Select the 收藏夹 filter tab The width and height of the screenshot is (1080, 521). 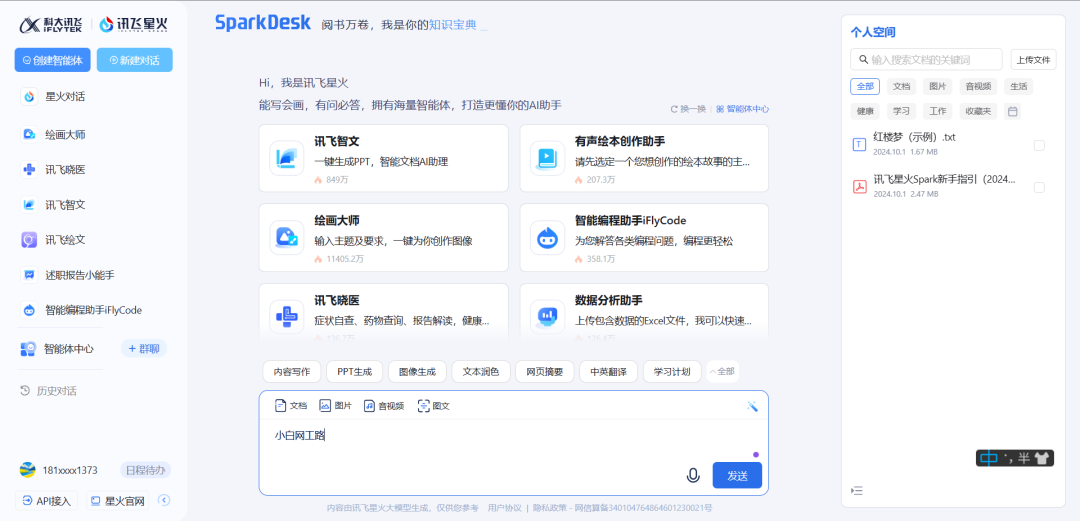(978, 111)
